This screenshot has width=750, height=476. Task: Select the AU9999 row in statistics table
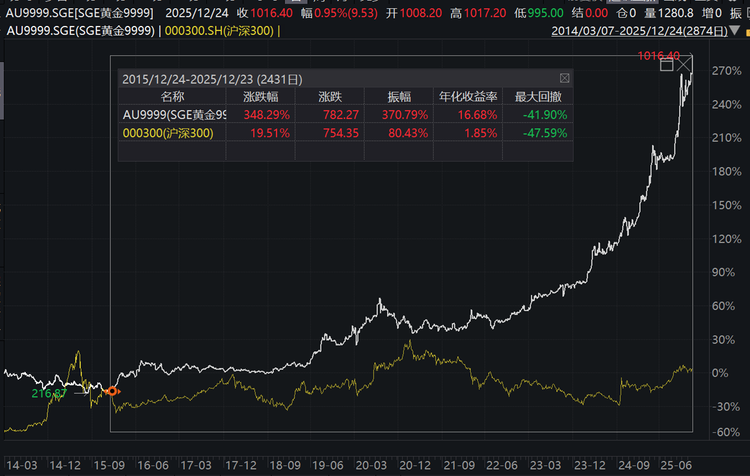tap(173, 115)
